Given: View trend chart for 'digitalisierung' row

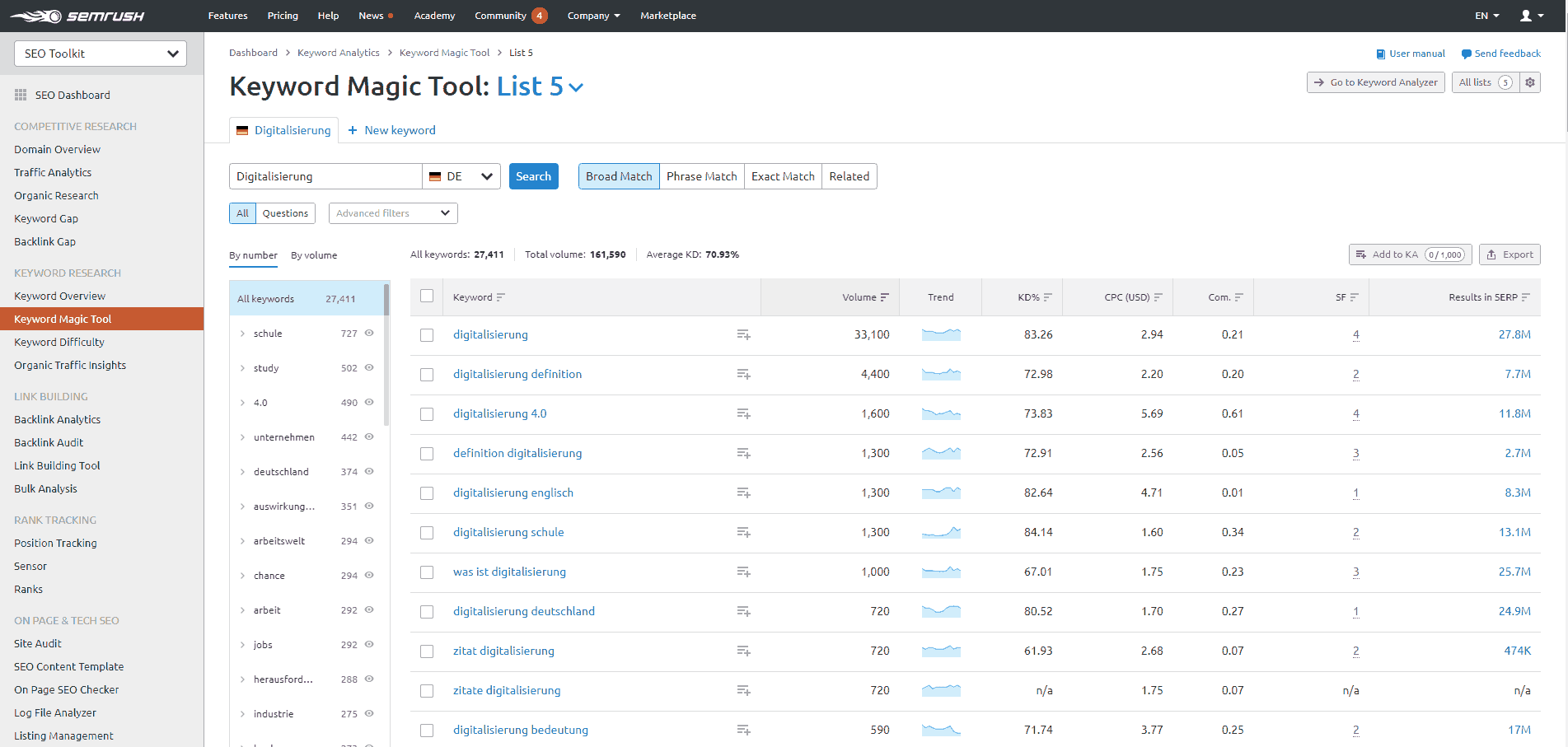Looking at the screenshot, I should click(x=941, y=334).
